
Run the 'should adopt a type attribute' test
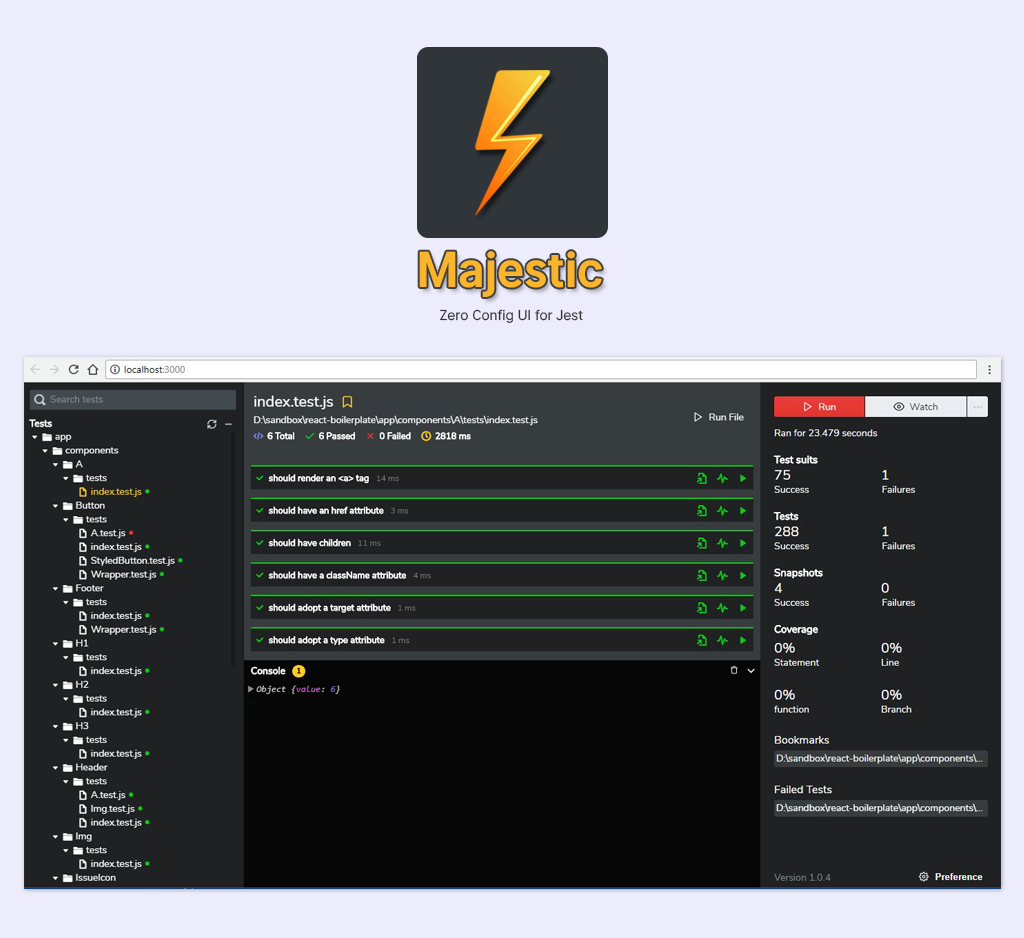point(743,640)
